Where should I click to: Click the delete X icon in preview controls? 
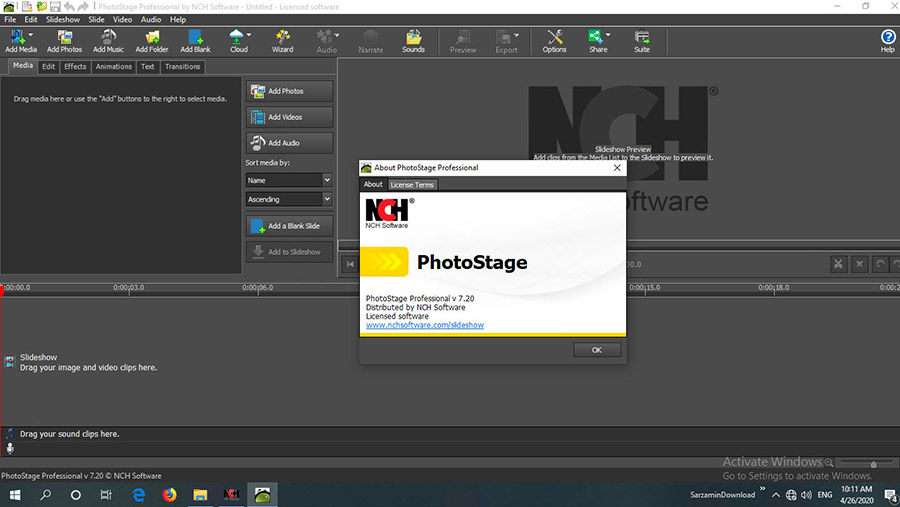859,264
